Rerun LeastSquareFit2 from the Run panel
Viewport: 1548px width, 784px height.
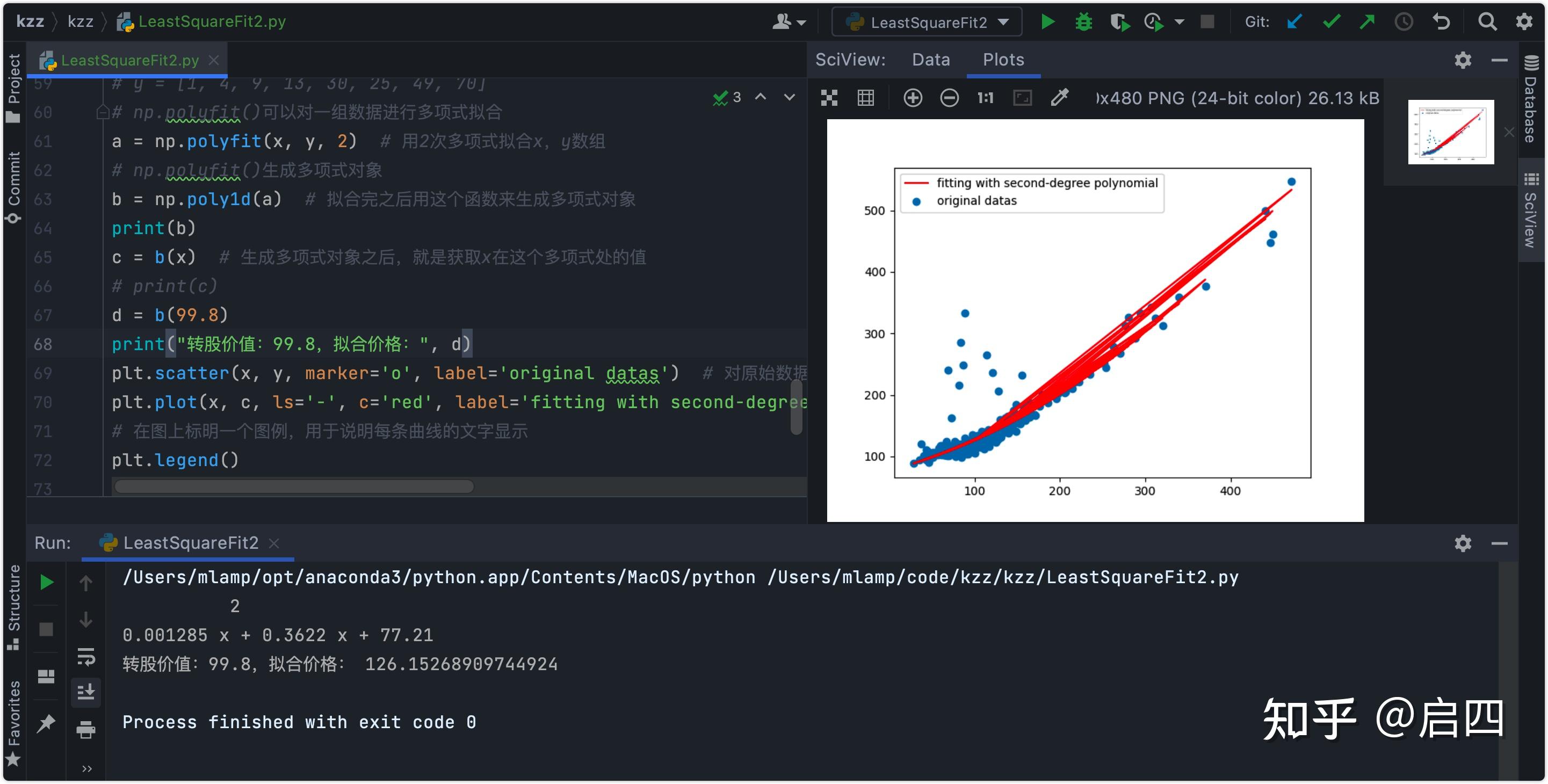tap(46, 581)
